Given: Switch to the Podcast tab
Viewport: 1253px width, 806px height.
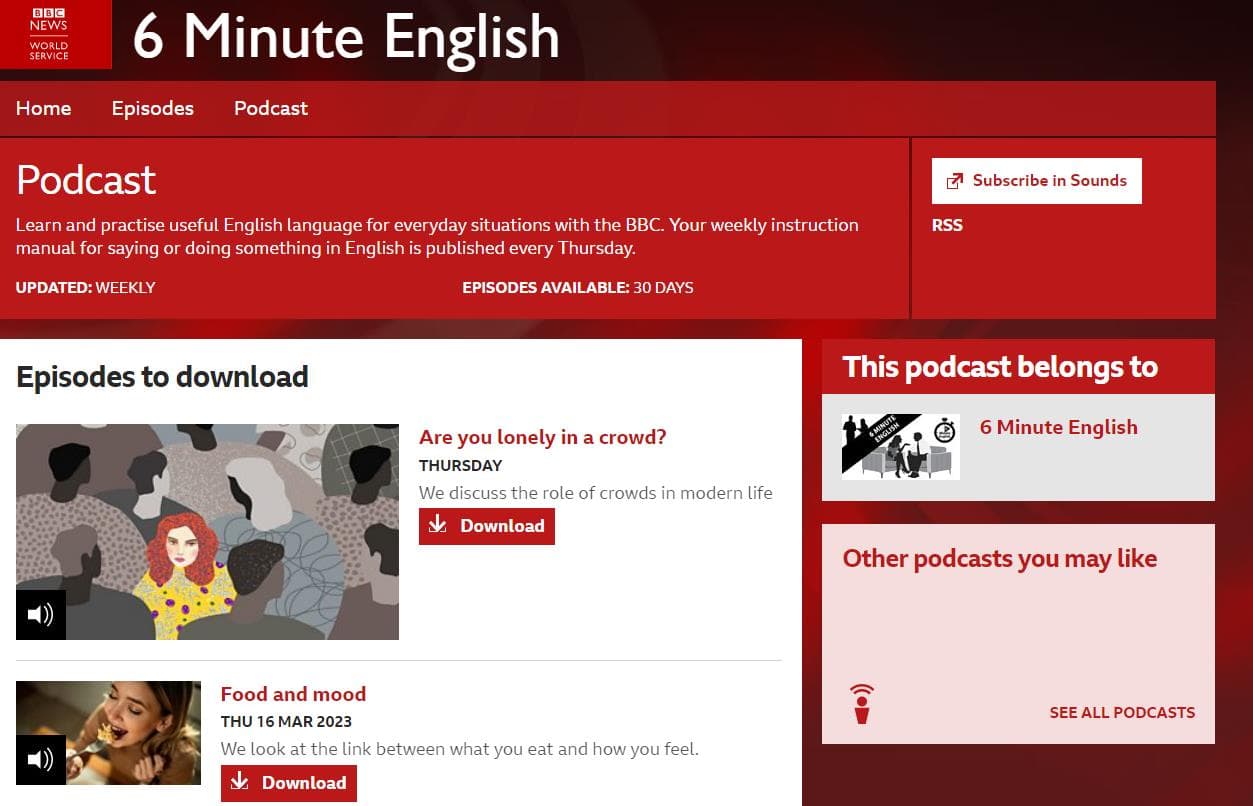Looking at the screenshot, I should (271, 108).
